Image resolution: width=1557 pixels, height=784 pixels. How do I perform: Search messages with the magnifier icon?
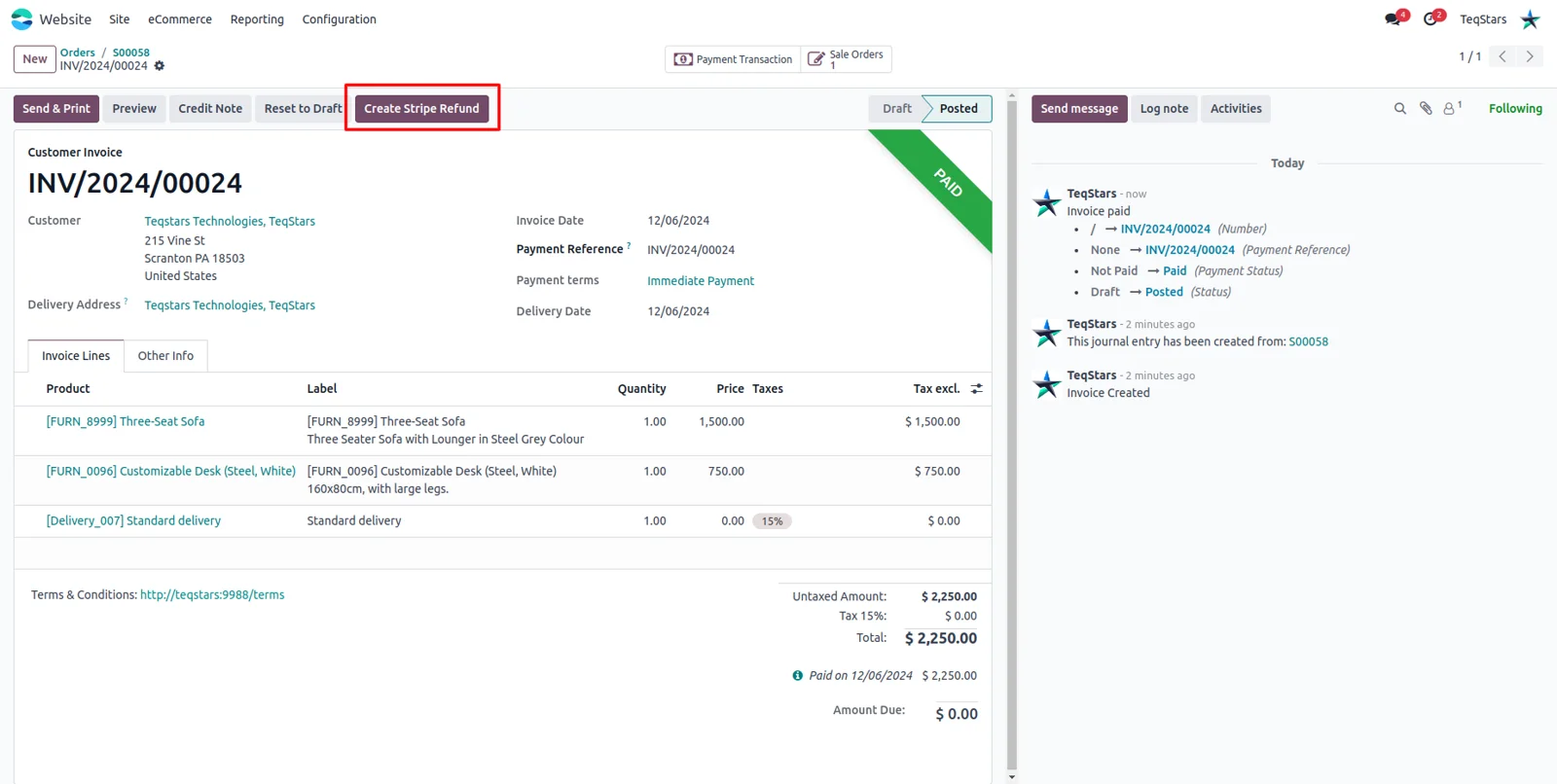1399,109
